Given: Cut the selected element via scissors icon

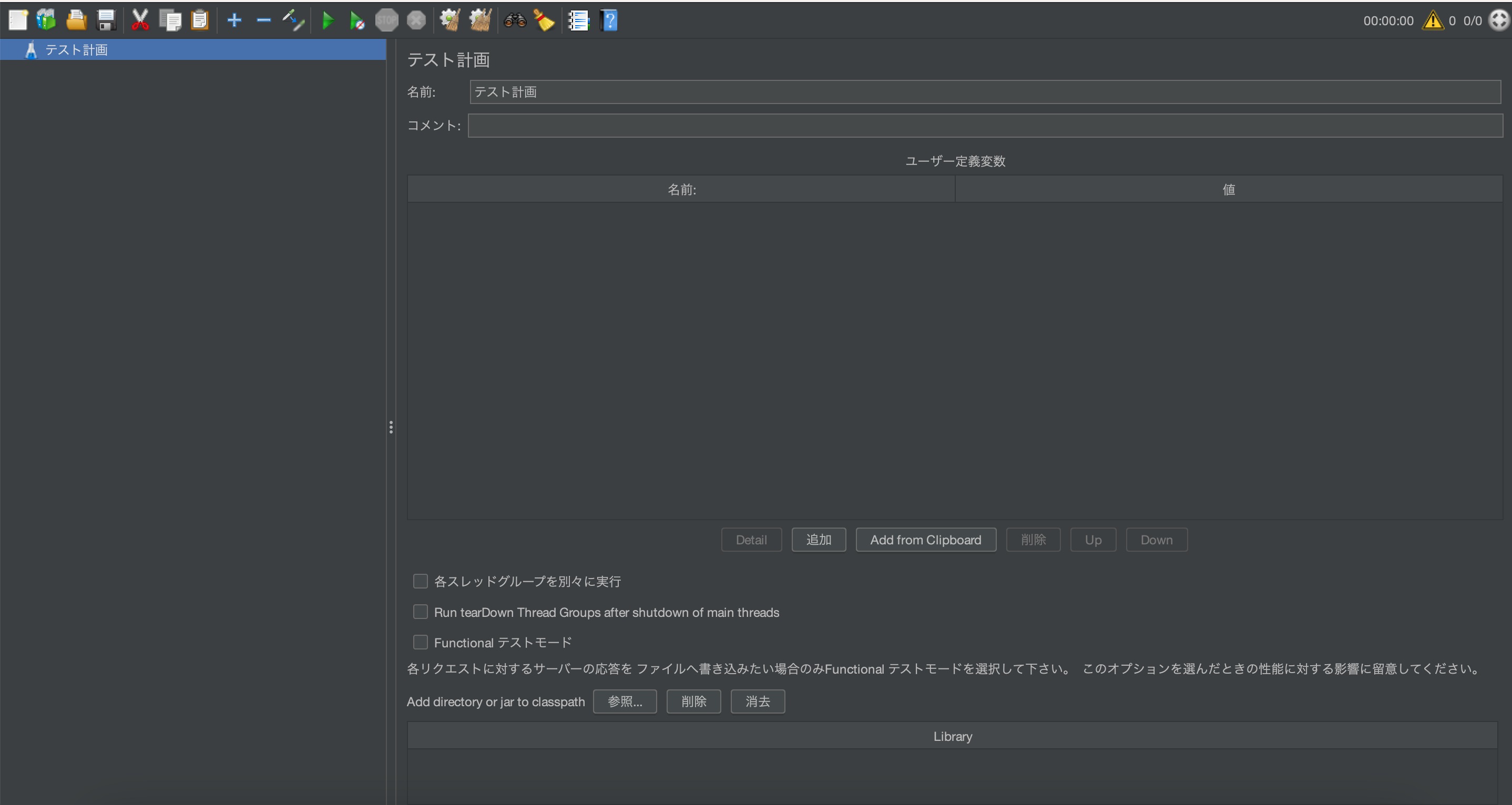Looking at the screenshot, I should point(140,19).
